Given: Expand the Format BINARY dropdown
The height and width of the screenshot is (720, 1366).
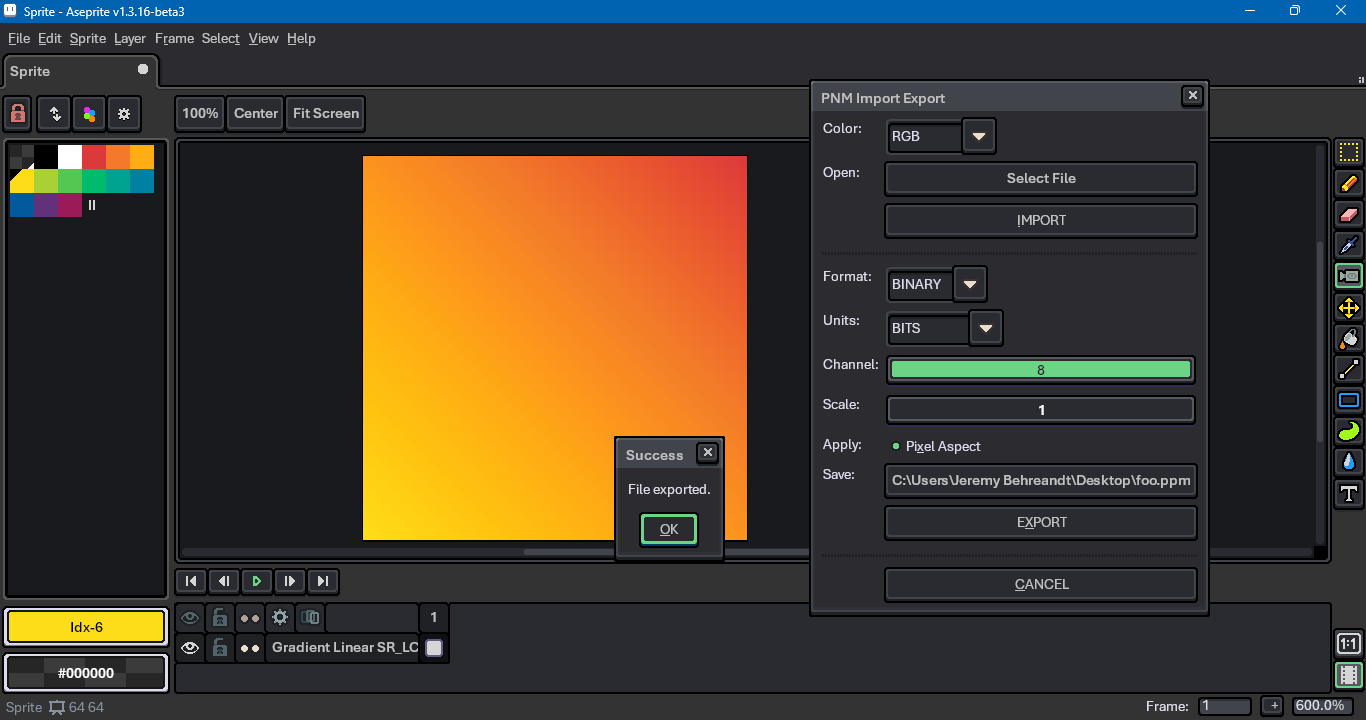Looking at the screenshot, I should pos(969,284).
